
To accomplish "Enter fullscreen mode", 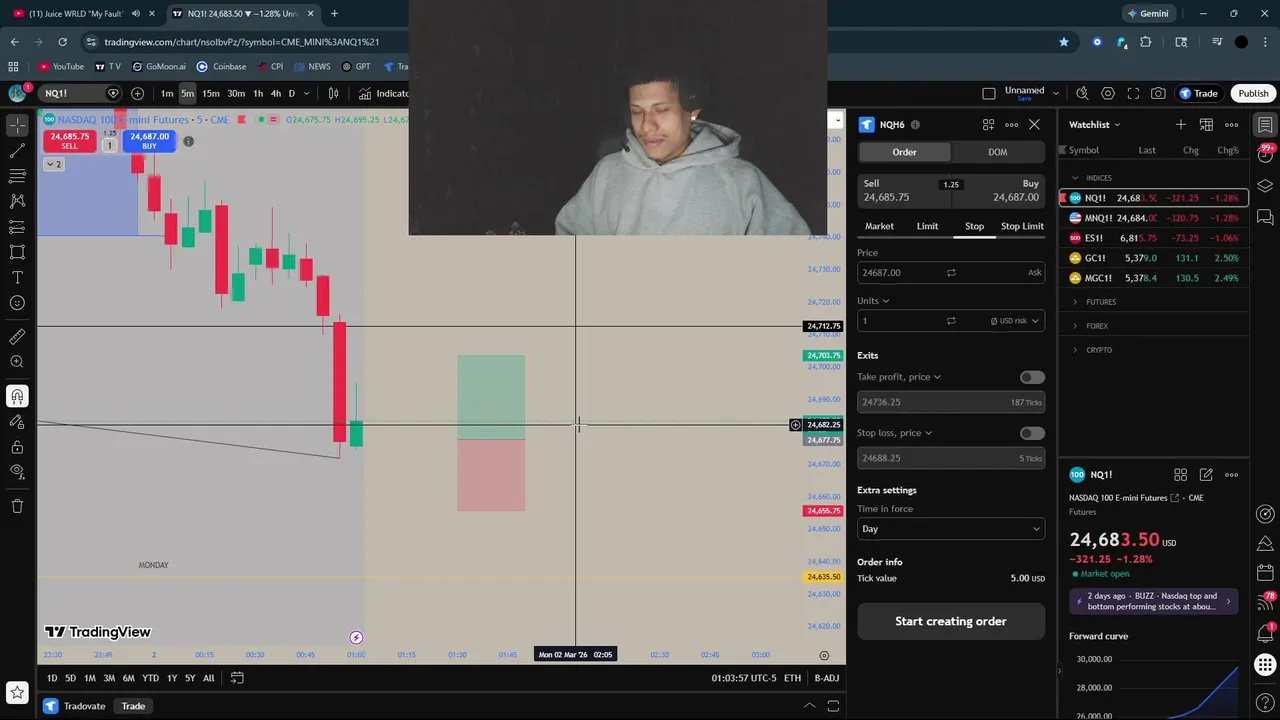I will (1133, 93).
